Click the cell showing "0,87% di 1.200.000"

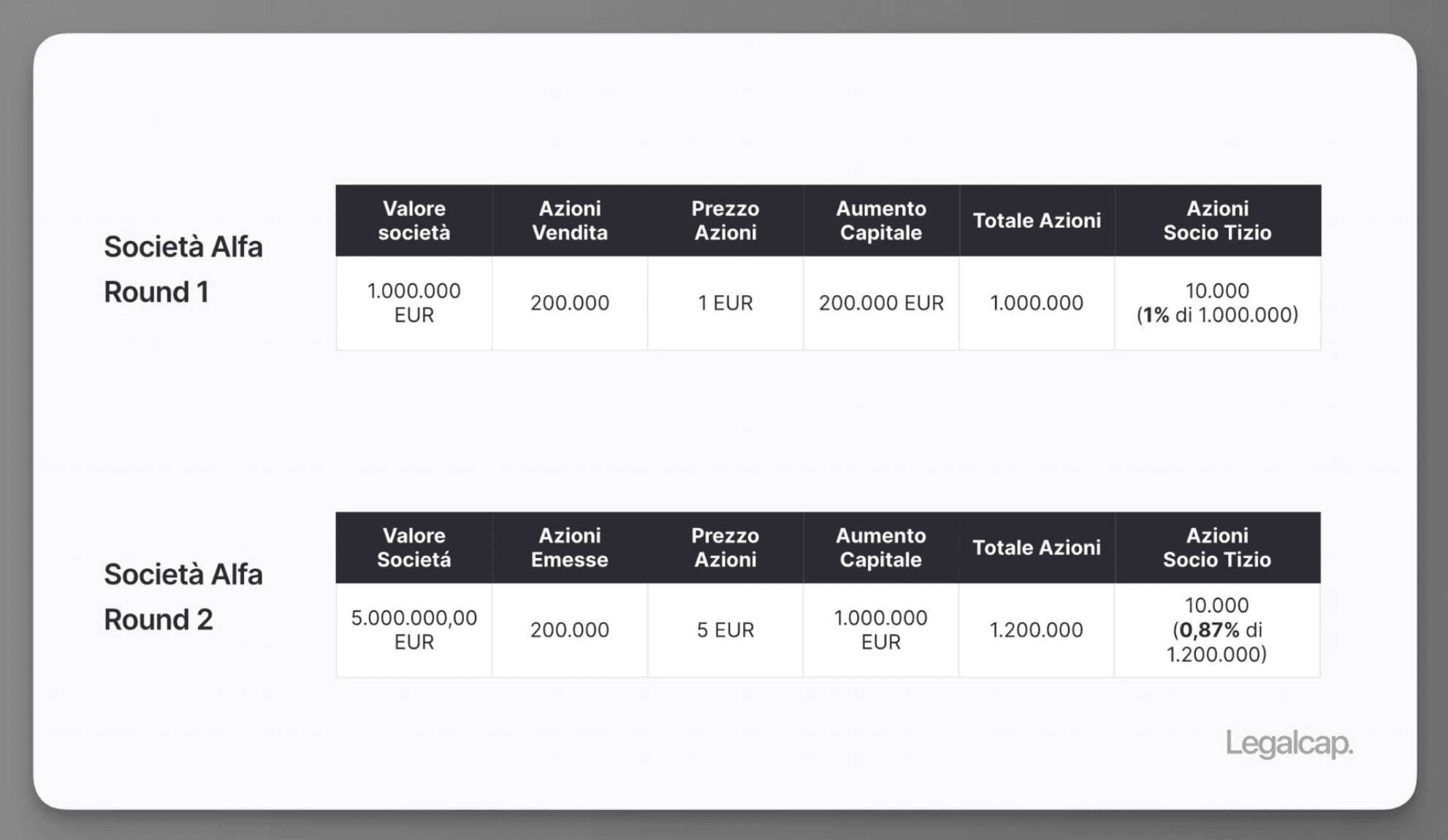(1216, 630)
